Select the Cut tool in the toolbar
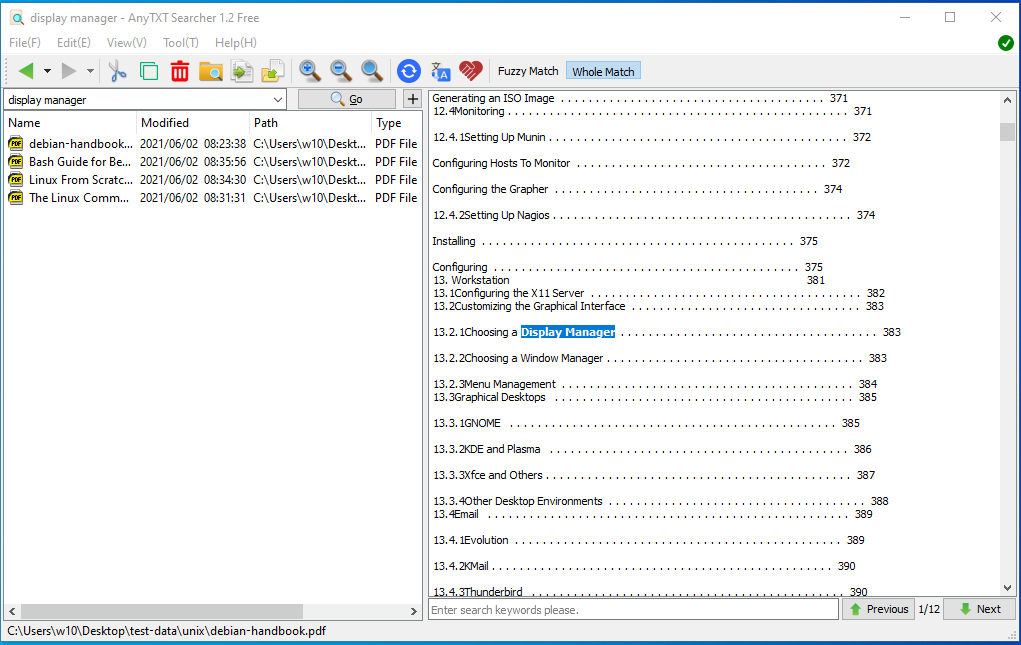This screenshot has height=645, width=1021. [117, 71]
